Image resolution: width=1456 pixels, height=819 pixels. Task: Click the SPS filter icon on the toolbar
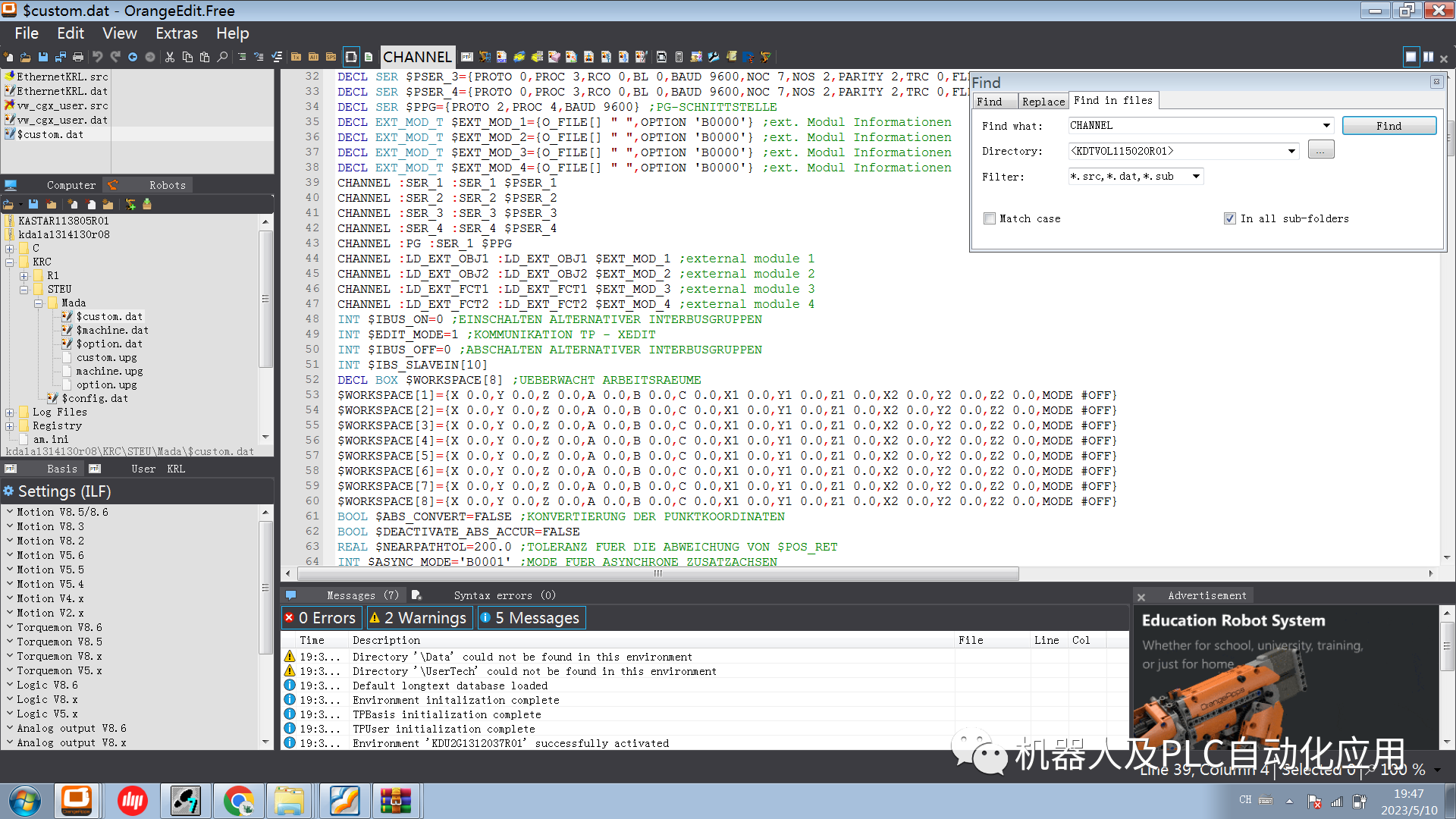click(331, 57)
